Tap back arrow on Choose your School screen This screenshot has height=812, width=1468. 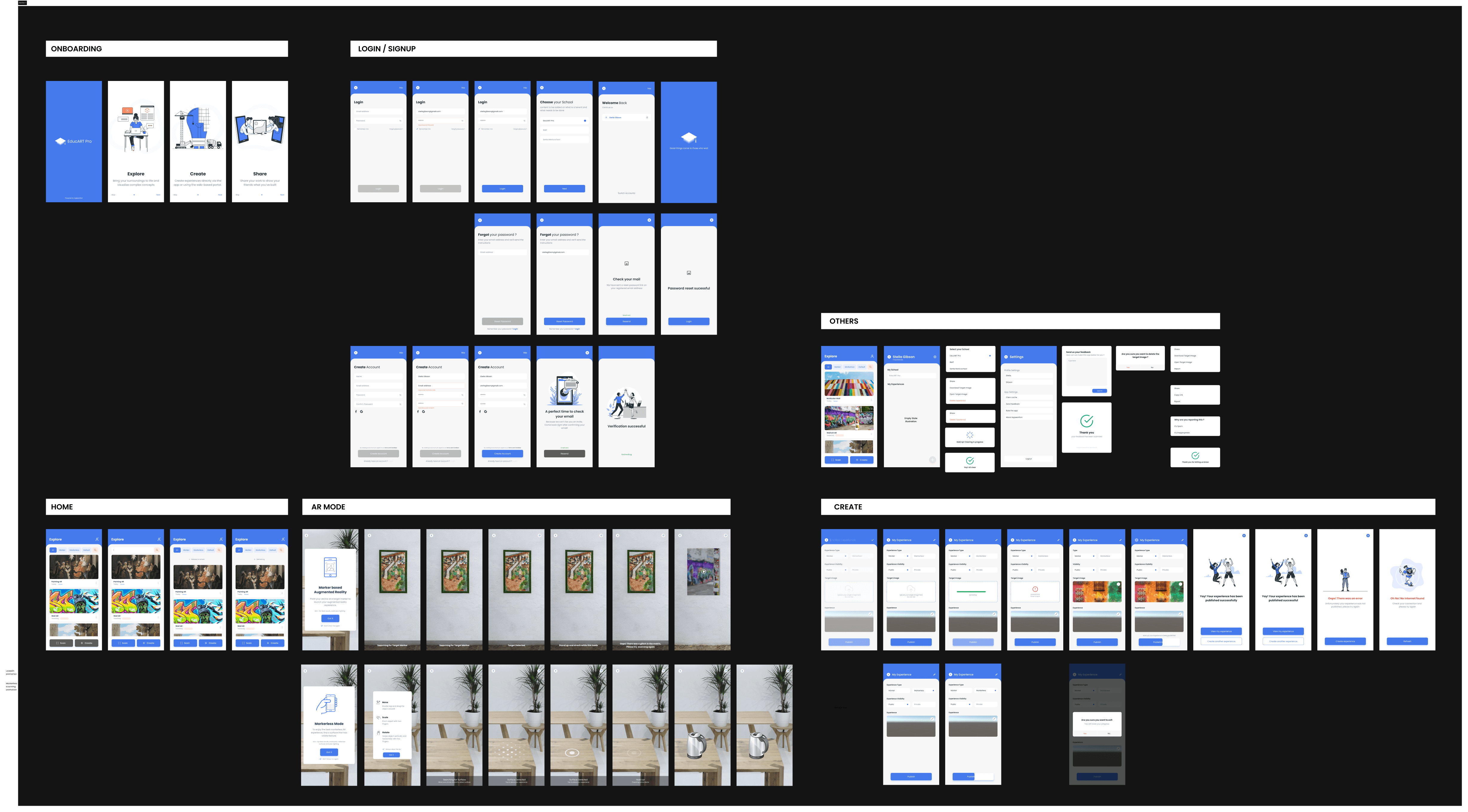[x=542, y=88]
